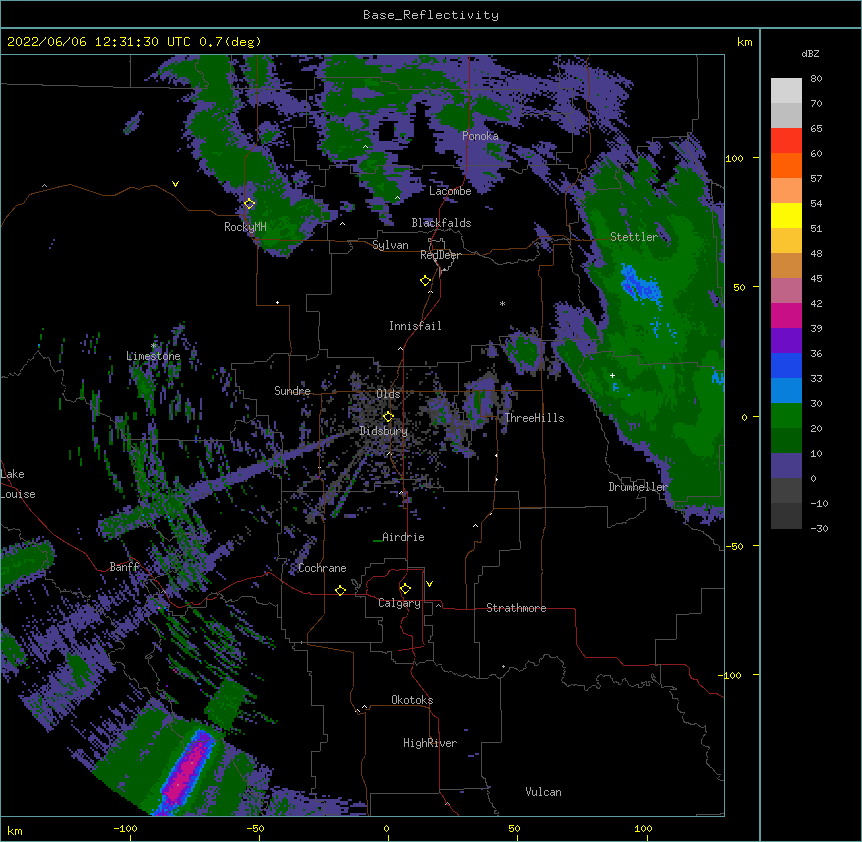Screen dimensions: 862x842
Task: Click the Didsbury town label
Action: (x=384, y=431)
